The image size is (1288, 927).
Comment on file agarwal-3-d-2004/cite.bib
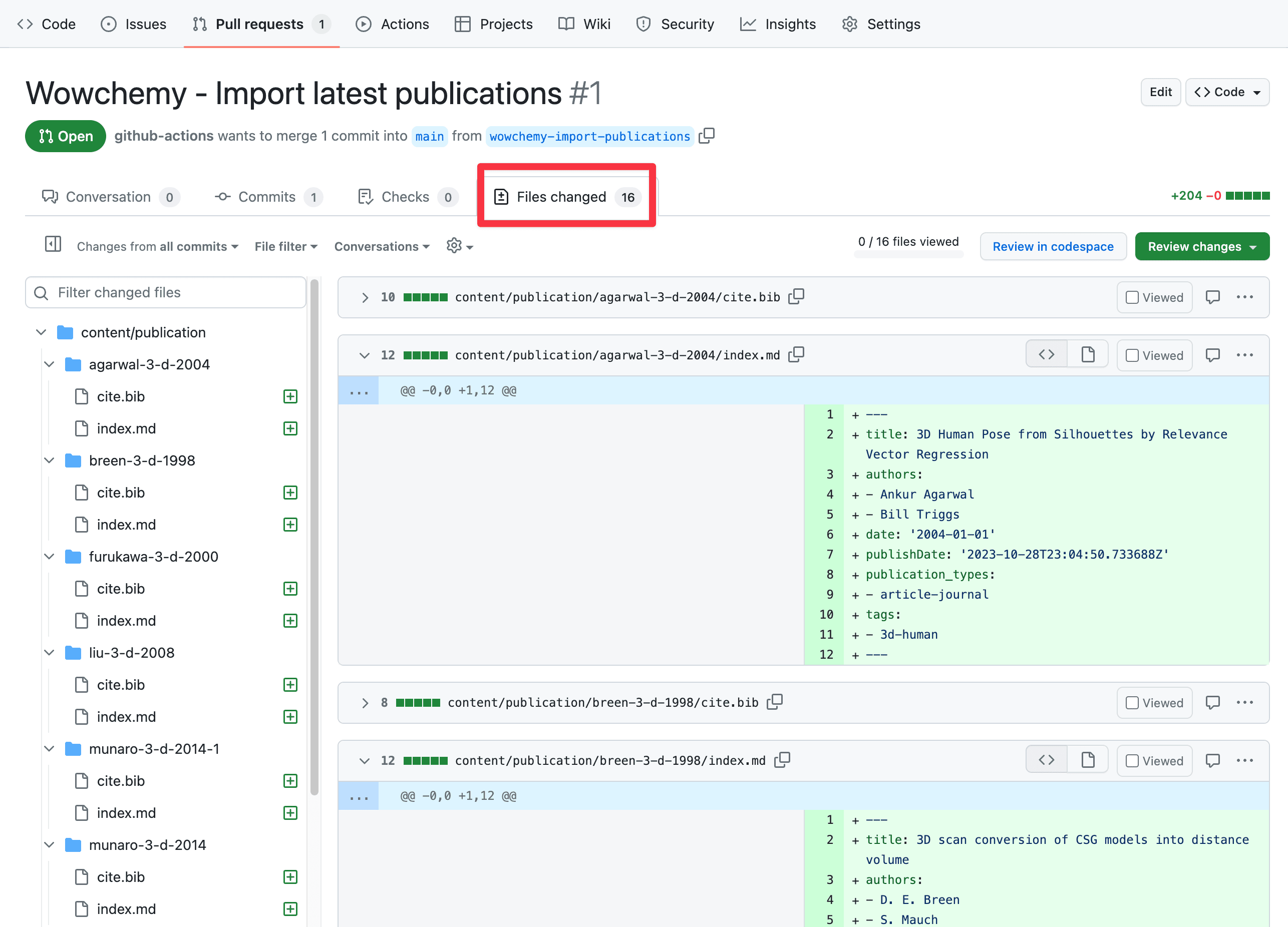[x=1212, y=297]
